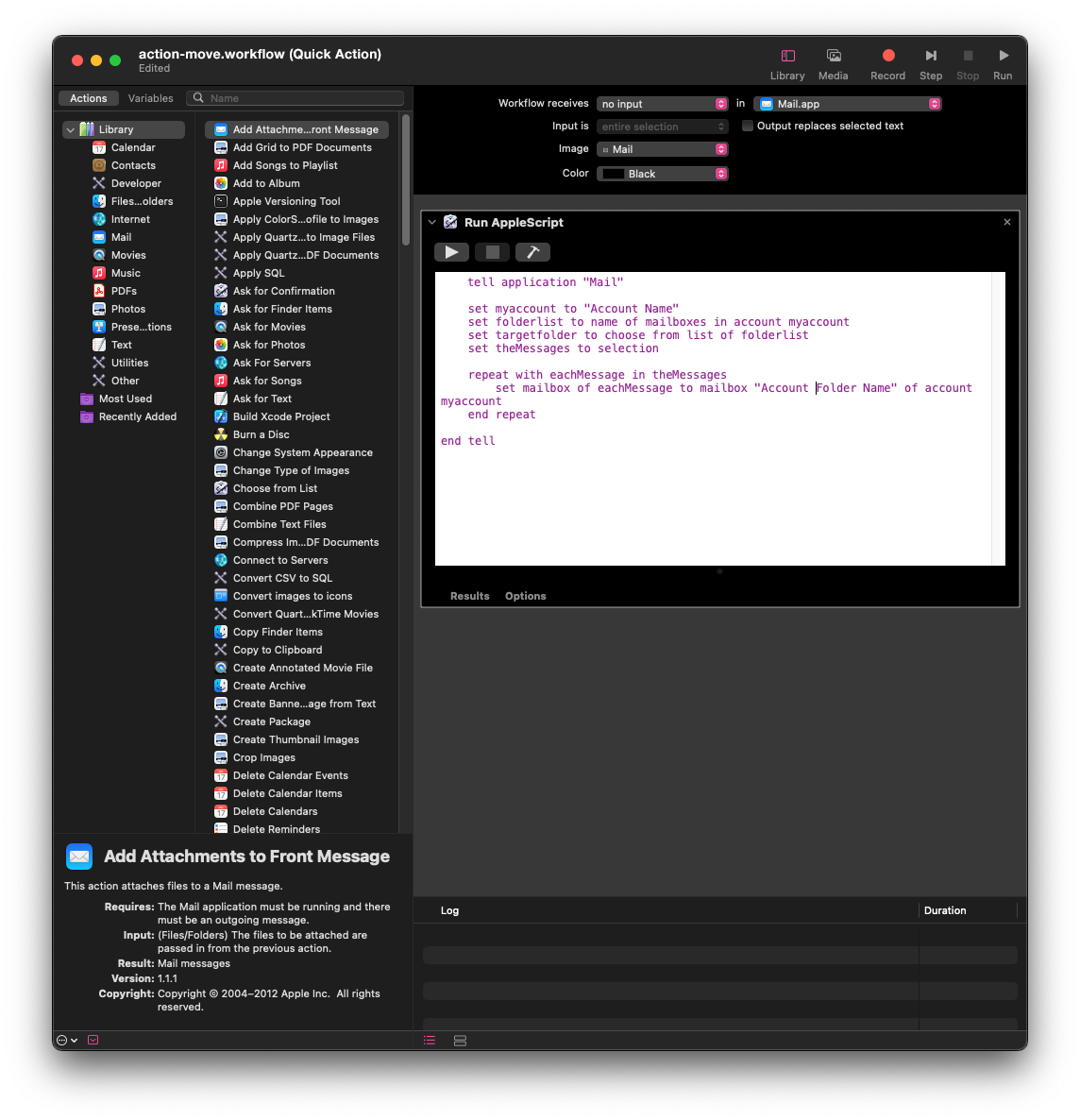
Task: Select the Music library category
Action: click(x=116, y=273)
